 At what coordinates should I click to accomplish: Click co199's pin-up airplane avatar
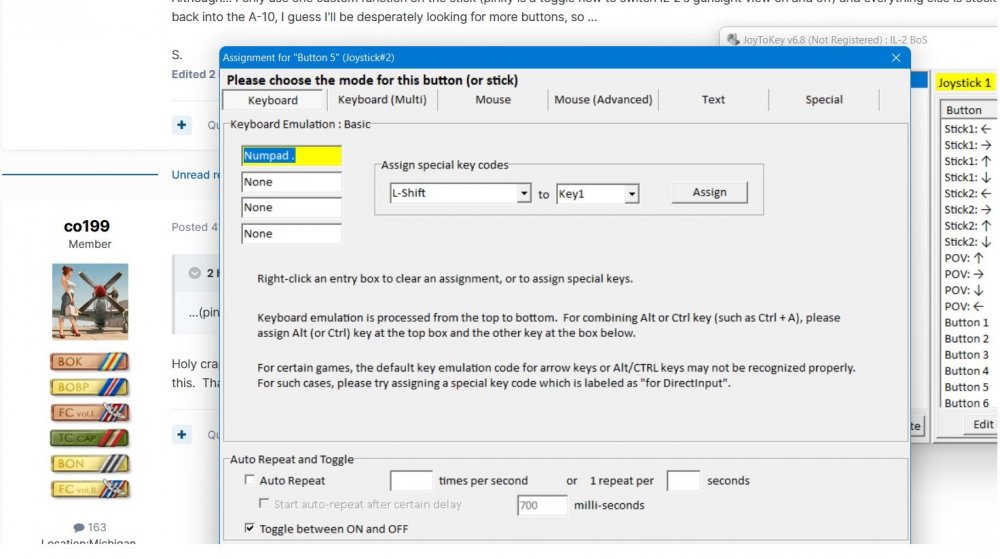click(90, 301)
